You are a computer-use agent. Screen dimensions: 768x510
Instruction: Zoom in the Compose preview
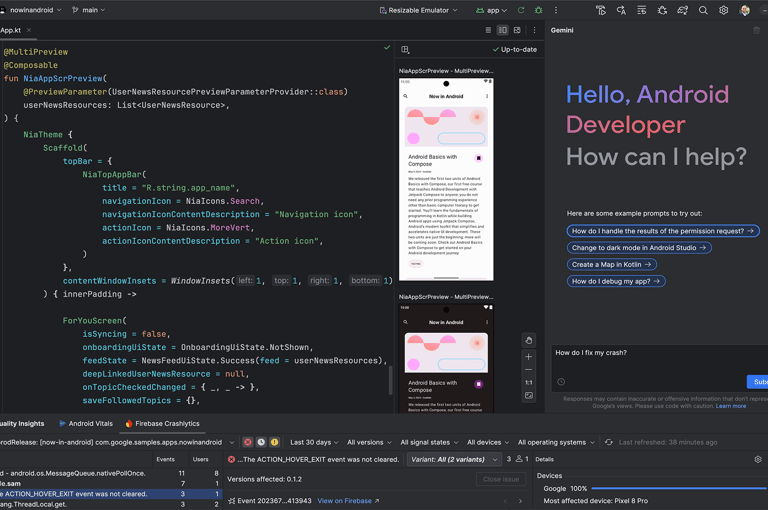(529, 356)
